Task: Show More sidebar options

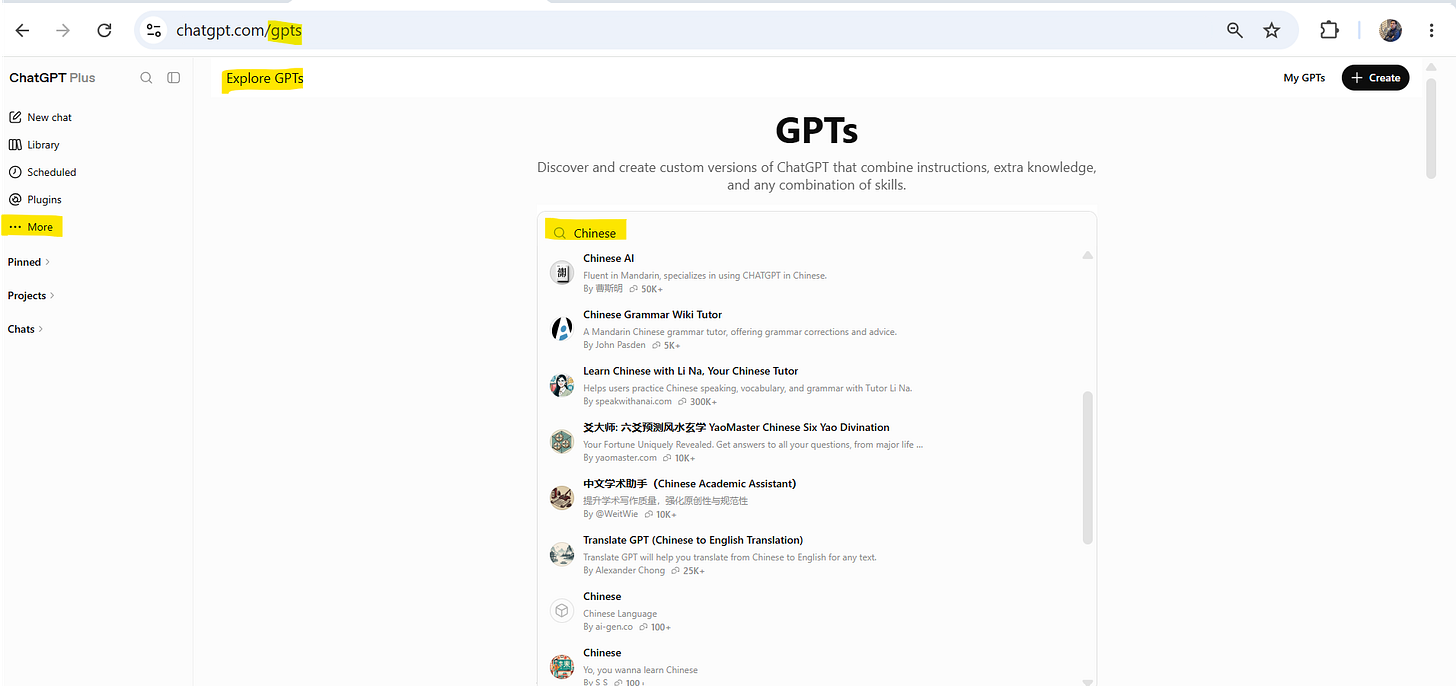Action: point(32,227)
